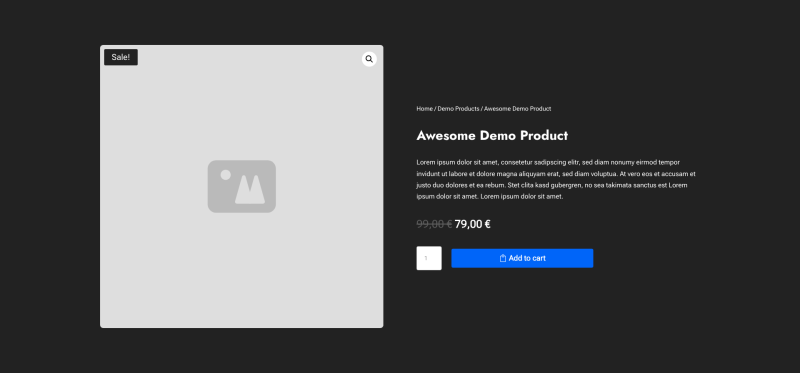Screen dimensions: 800x373
Task: Click the Lorem ipsum description paragraph
Action: coord(556,179)
